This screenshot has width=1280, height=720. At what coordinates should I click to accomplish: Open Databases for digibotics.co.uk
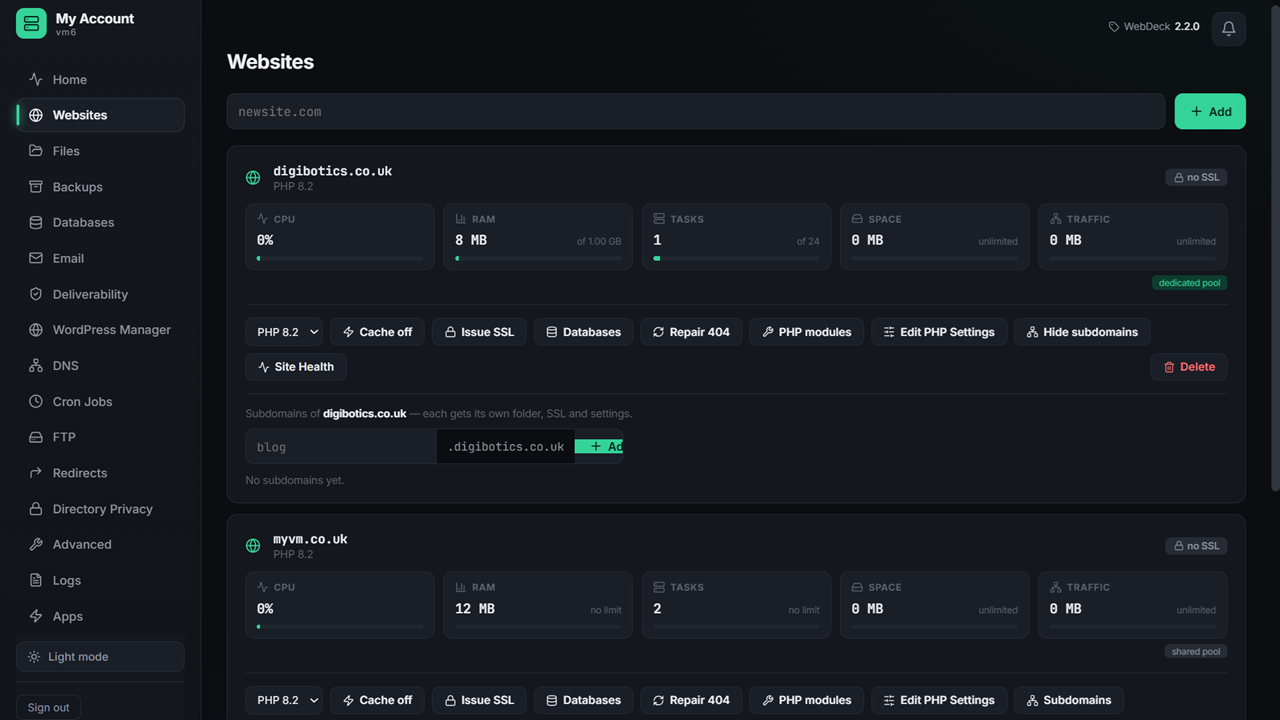[583, 332]
